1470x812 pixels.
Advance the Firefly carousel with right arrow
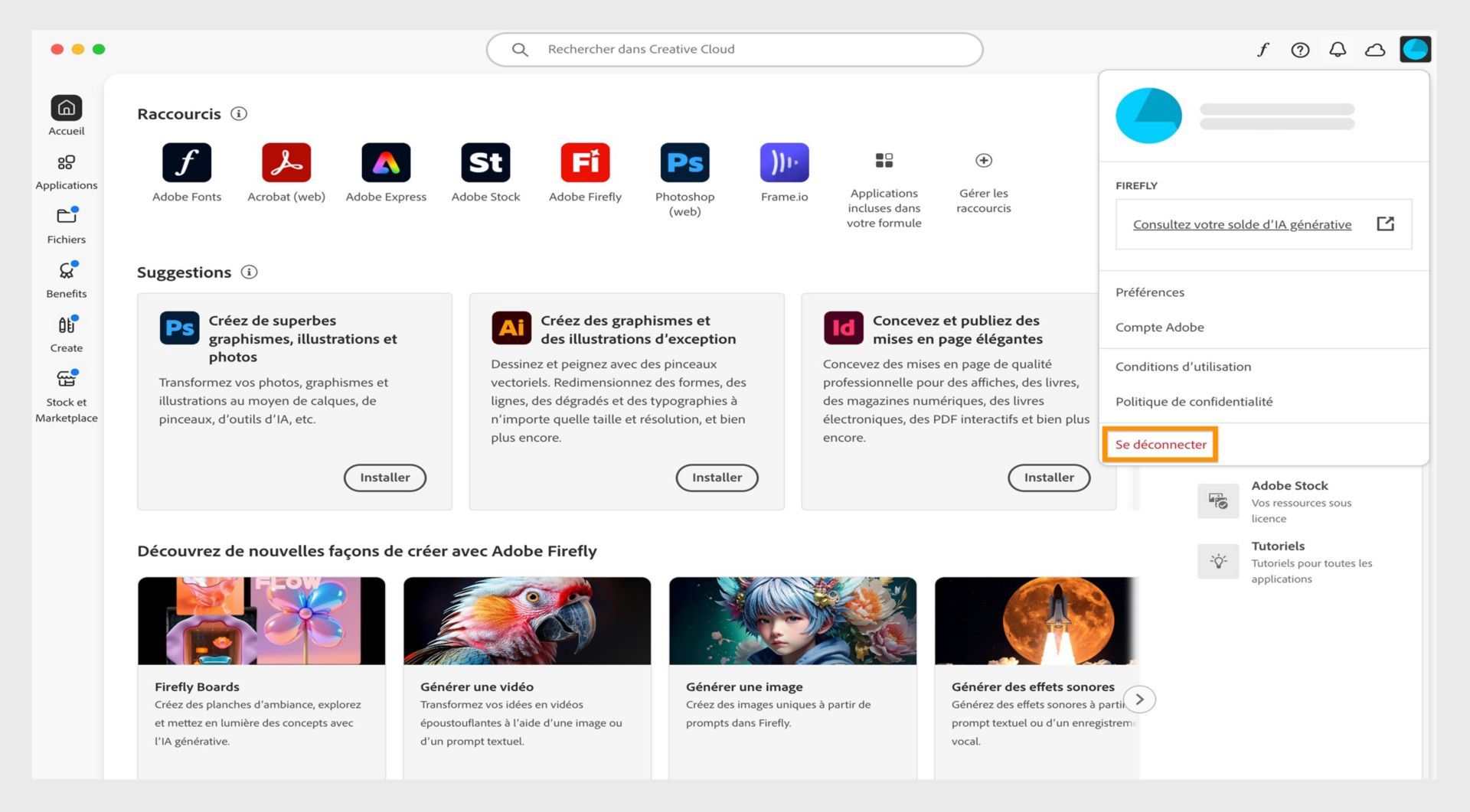tap(1140, 699)
